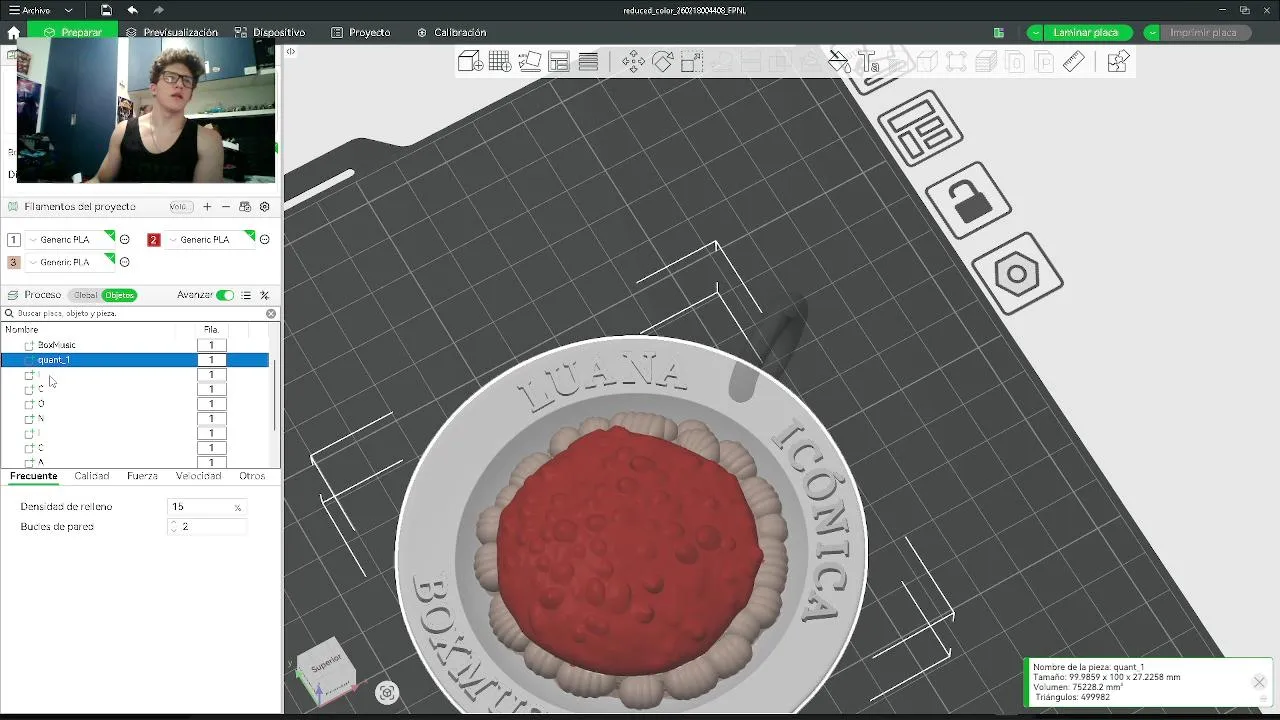Click the Redo arrow in title bar
The height and width of the screenshot is (720, 1280).
[158, 10]
